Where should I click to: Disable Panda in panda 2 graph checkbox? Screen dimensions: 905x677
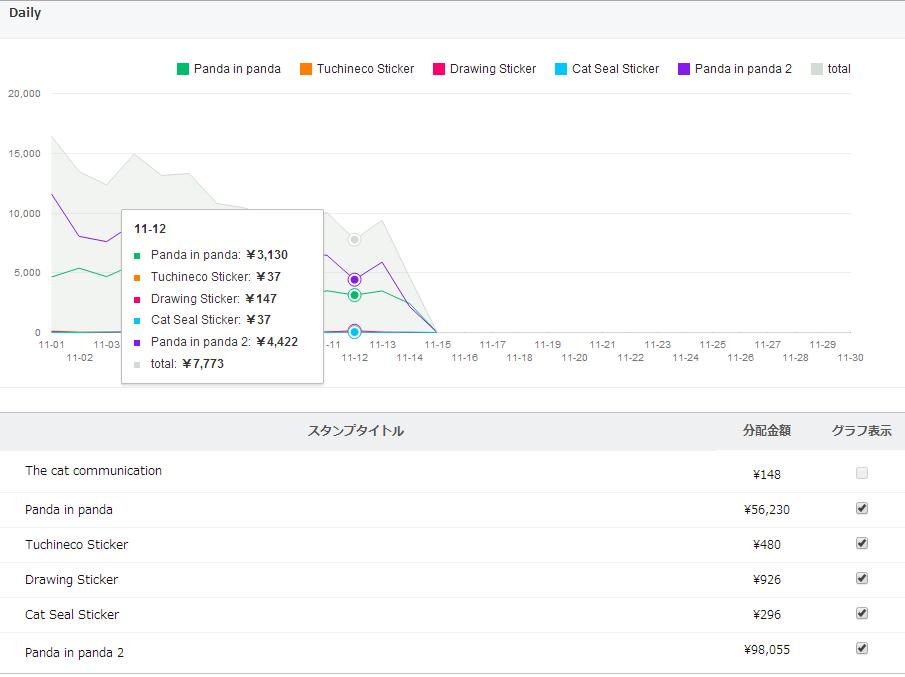point(862,648)
